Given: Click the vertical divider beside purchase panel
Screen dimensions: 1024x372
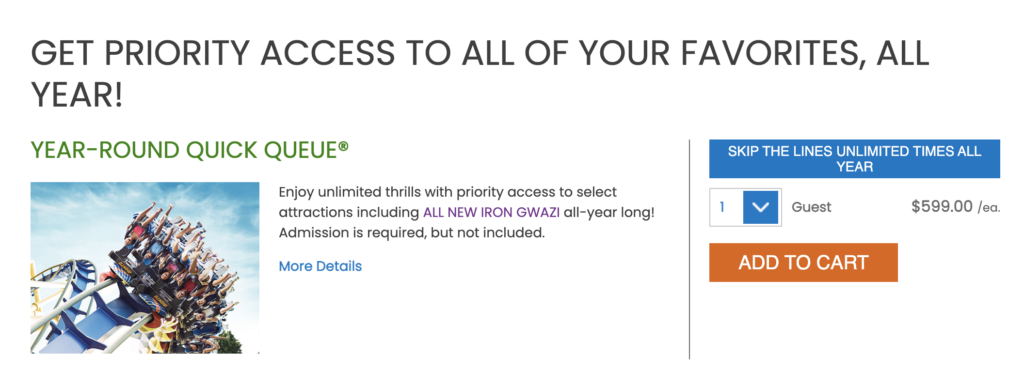Looking at the screenshot, I should pyautogui.click(x=690, y=249).
